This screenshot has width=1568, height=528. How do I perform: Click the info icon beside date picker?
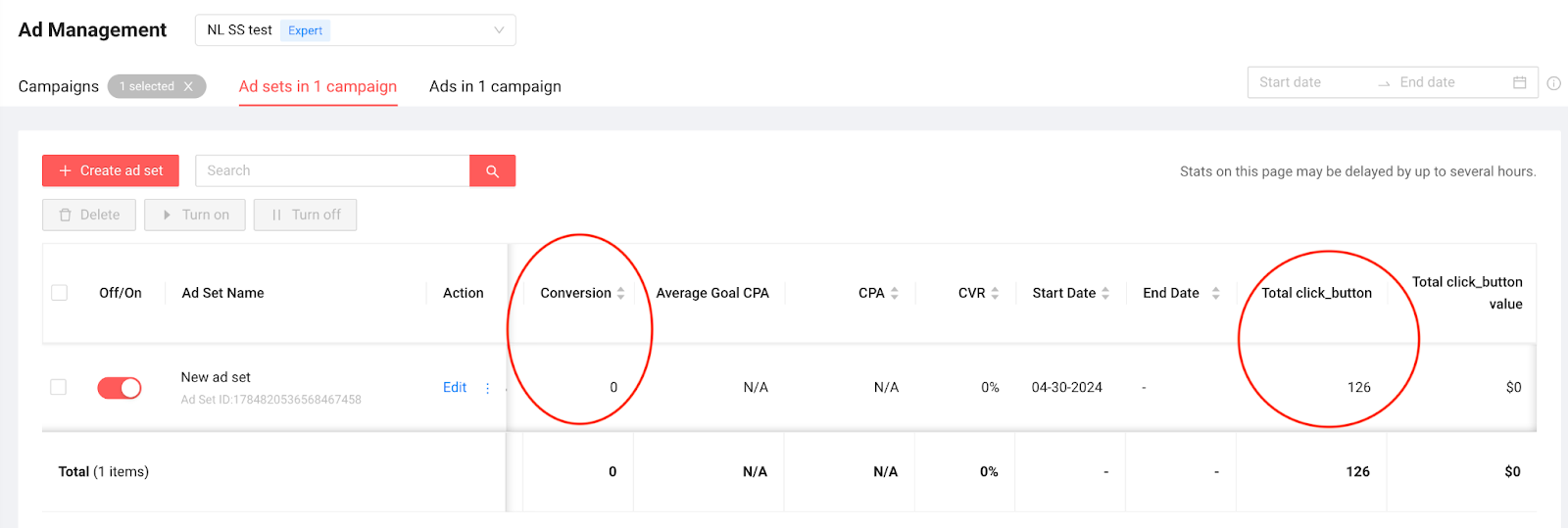point(1553,83)
